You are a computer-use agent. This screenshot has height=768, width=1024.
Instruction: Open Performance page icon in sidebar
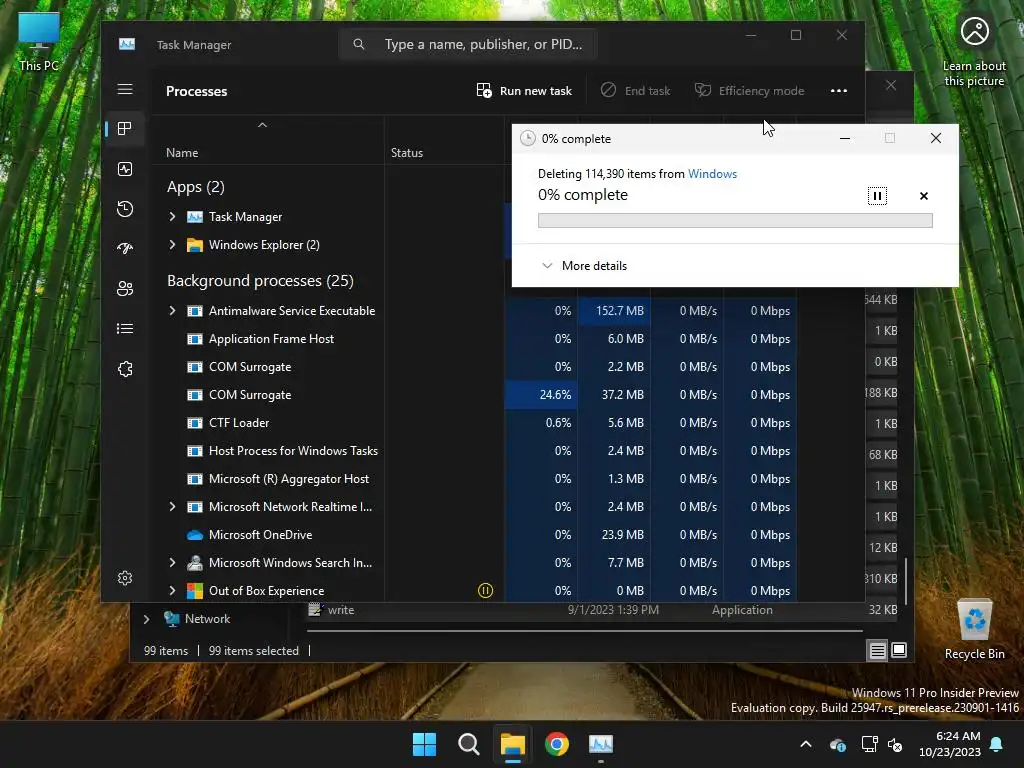point(125,169)
